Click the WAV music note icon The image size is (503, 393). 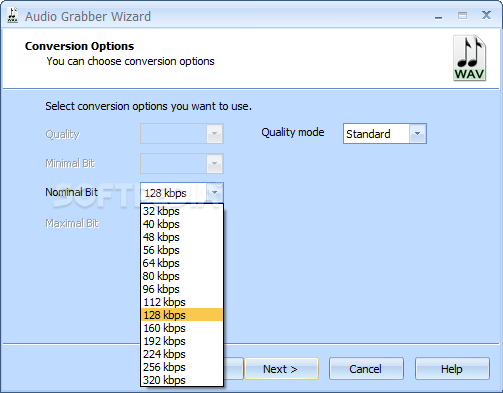[x=469, y=58]
